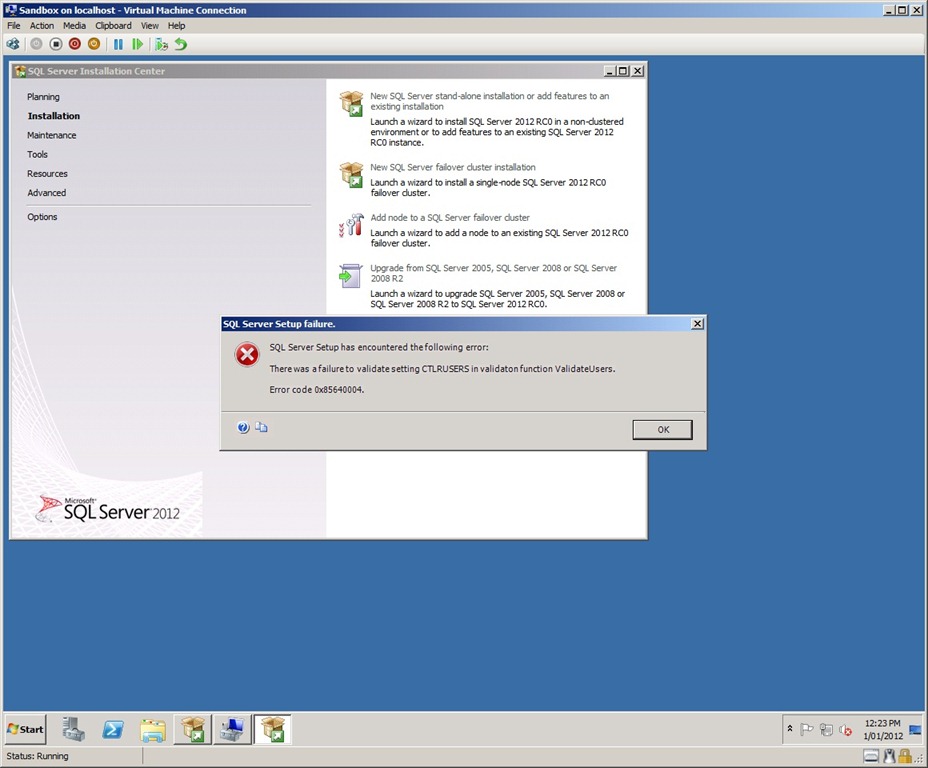Open the Windows Start menu
Viewport: 928px width, 768px height.
26,729
